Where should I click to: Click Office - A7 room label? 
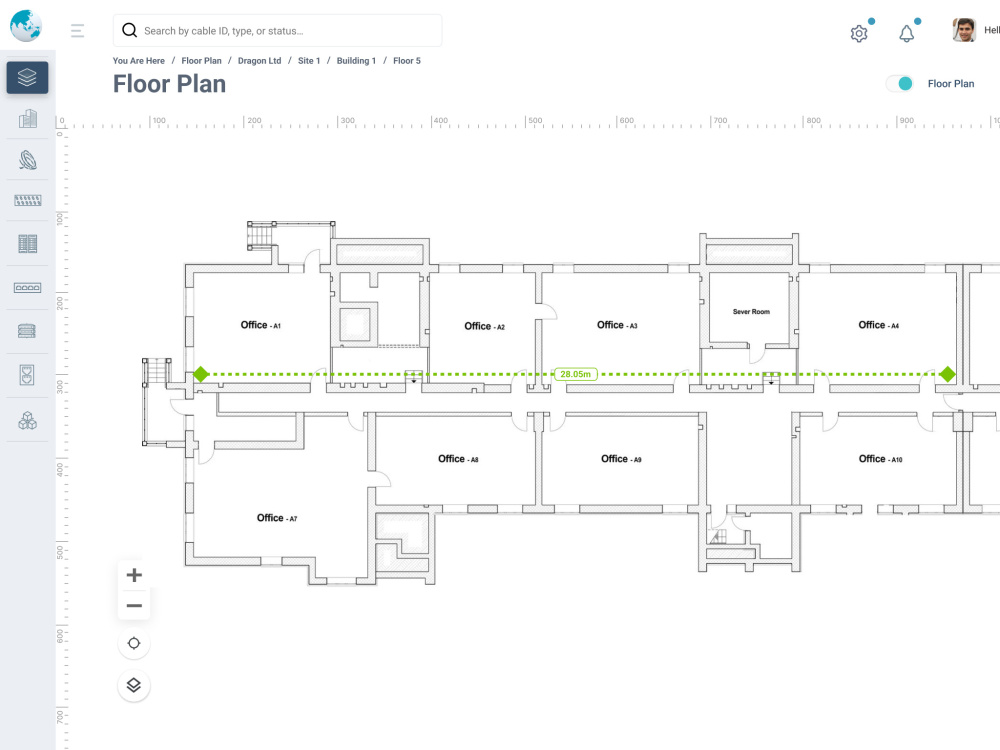pyautogui.click(x=277, y=518)
